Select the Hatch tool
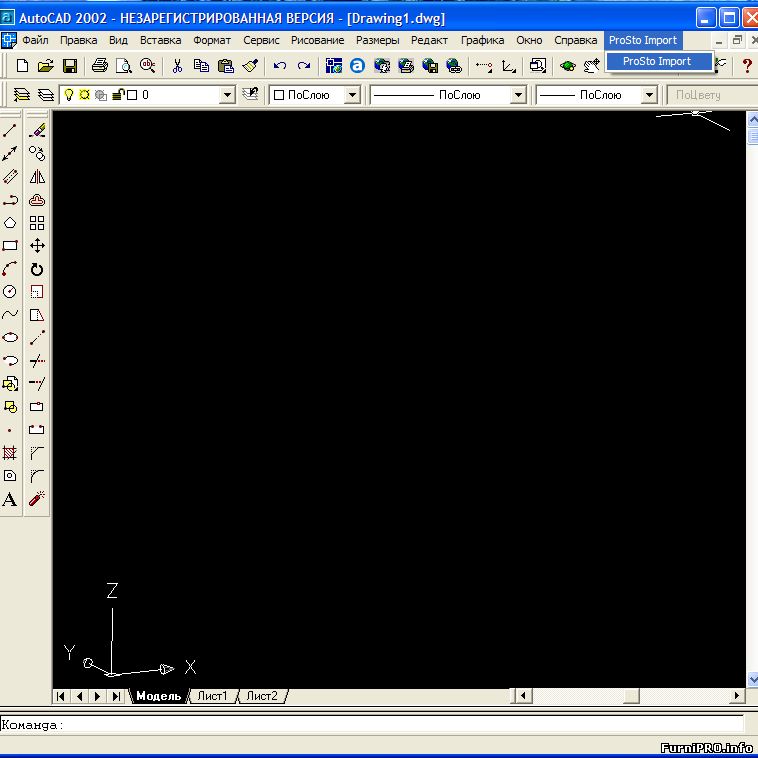This screenshot has width=758, height=758. (10, 453)
